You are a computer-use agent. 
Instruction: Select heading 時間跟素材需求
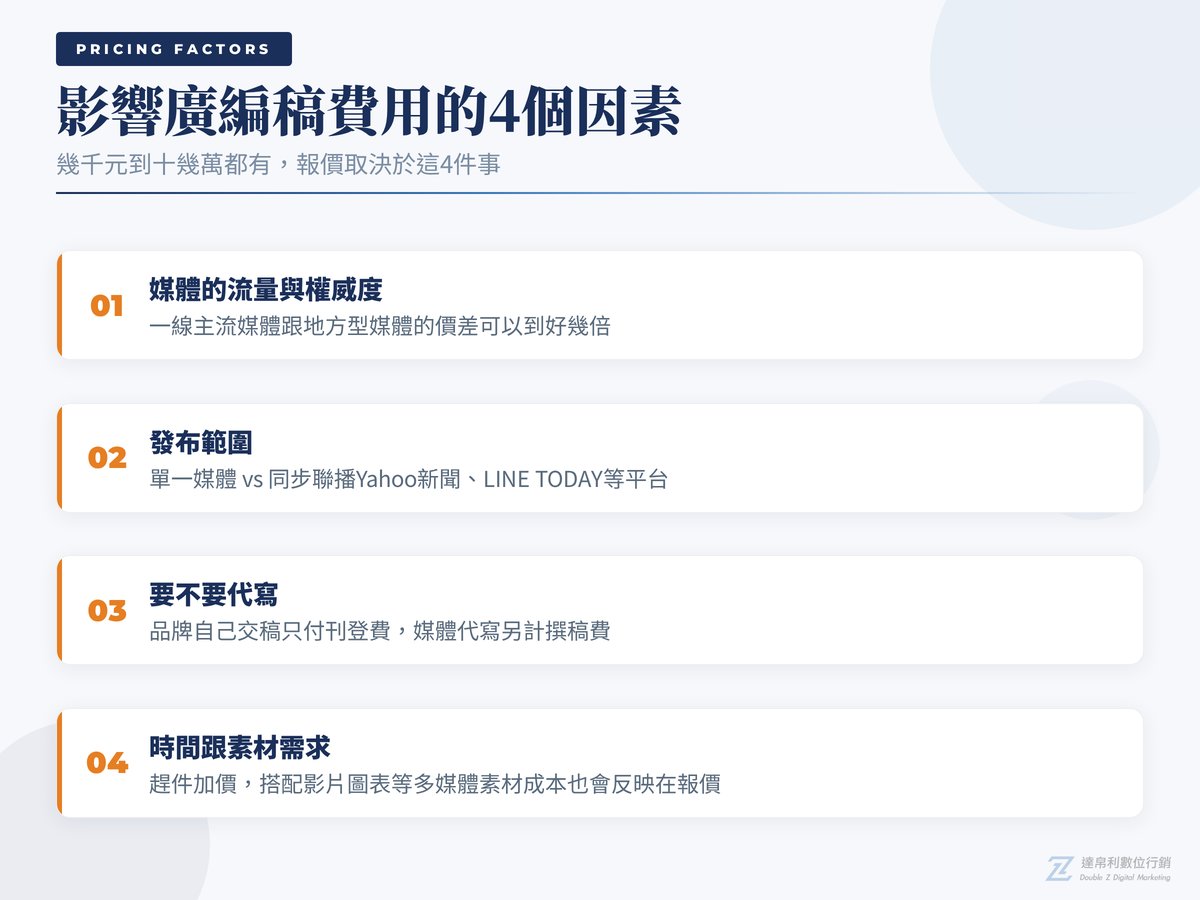coord(239,748)
